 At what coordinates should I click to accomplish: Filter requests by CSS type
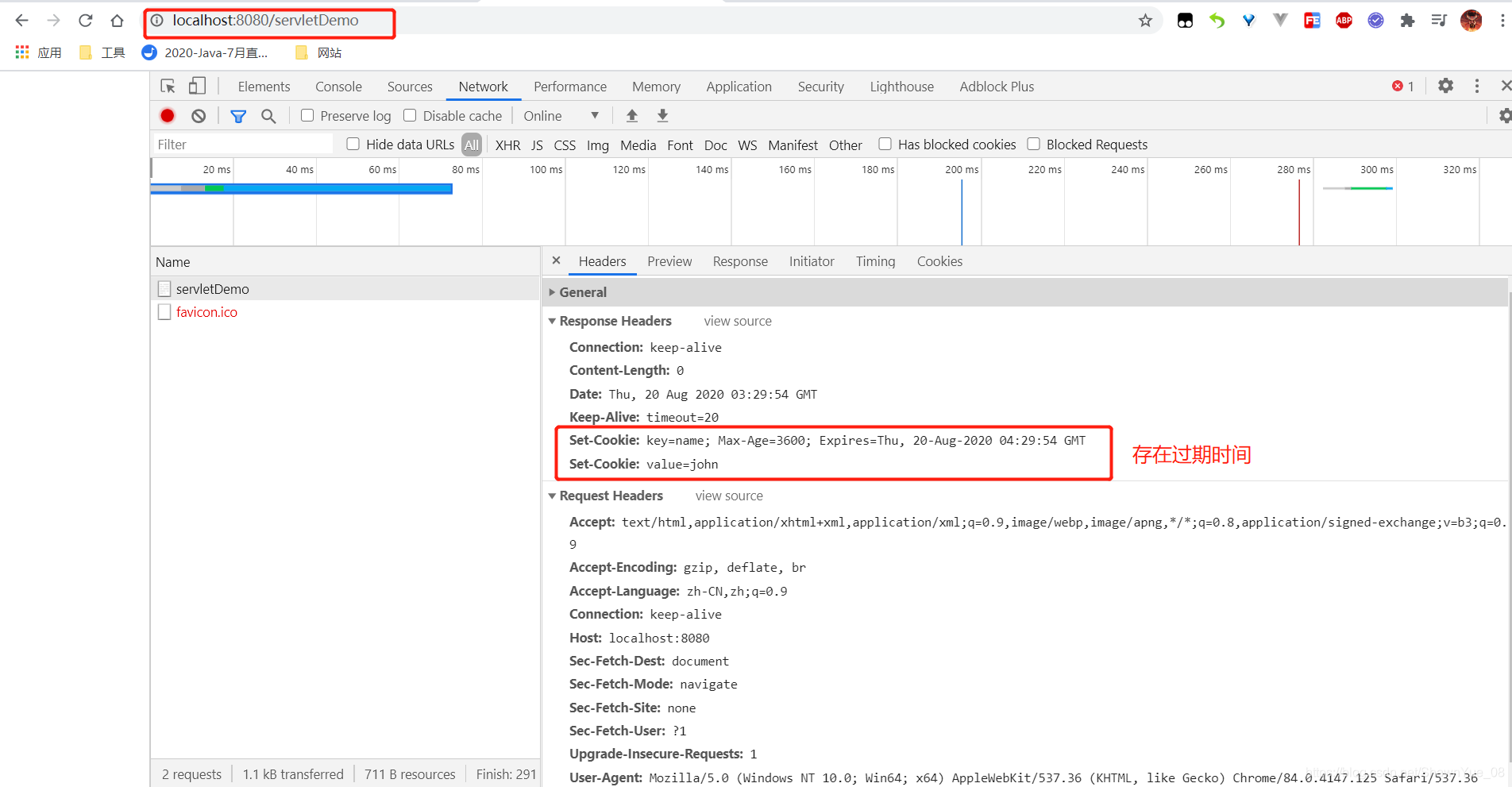[x=565, y=145]
